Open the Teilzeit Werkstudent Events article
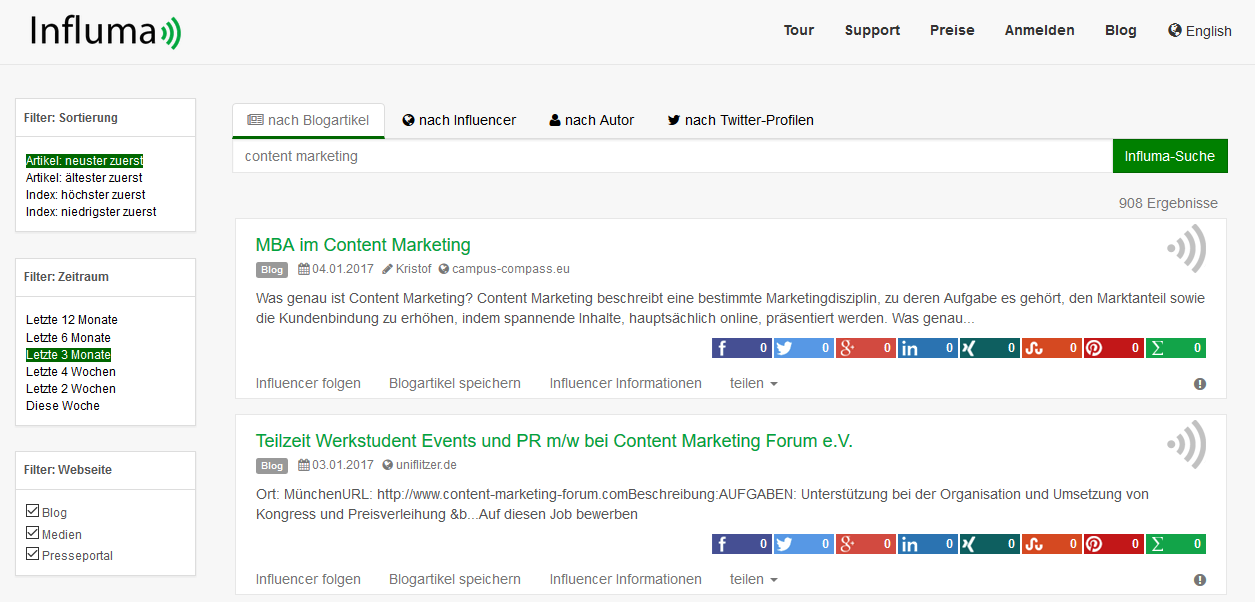The width and height of the screenshot is (1255, 602). click(554, 441)
